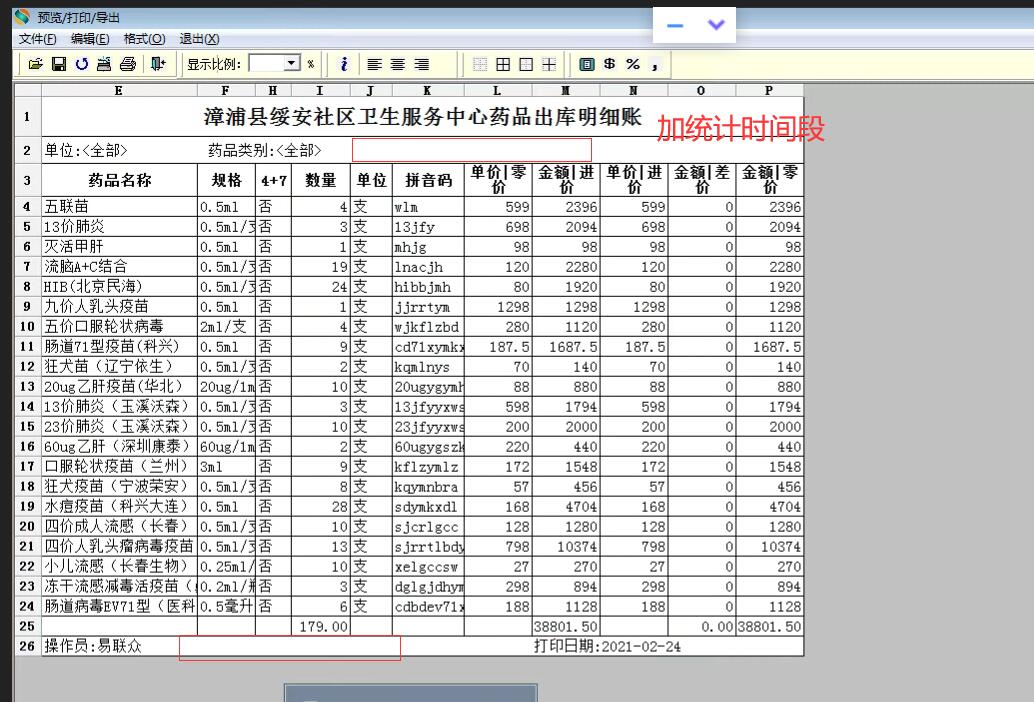Click the save floppy disk icon

(x=59, y=64)
